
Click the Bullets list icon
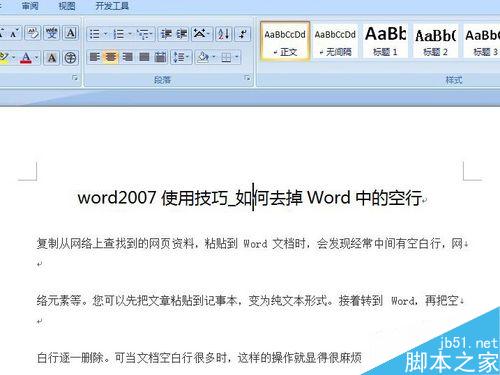(x=95, y=34)
